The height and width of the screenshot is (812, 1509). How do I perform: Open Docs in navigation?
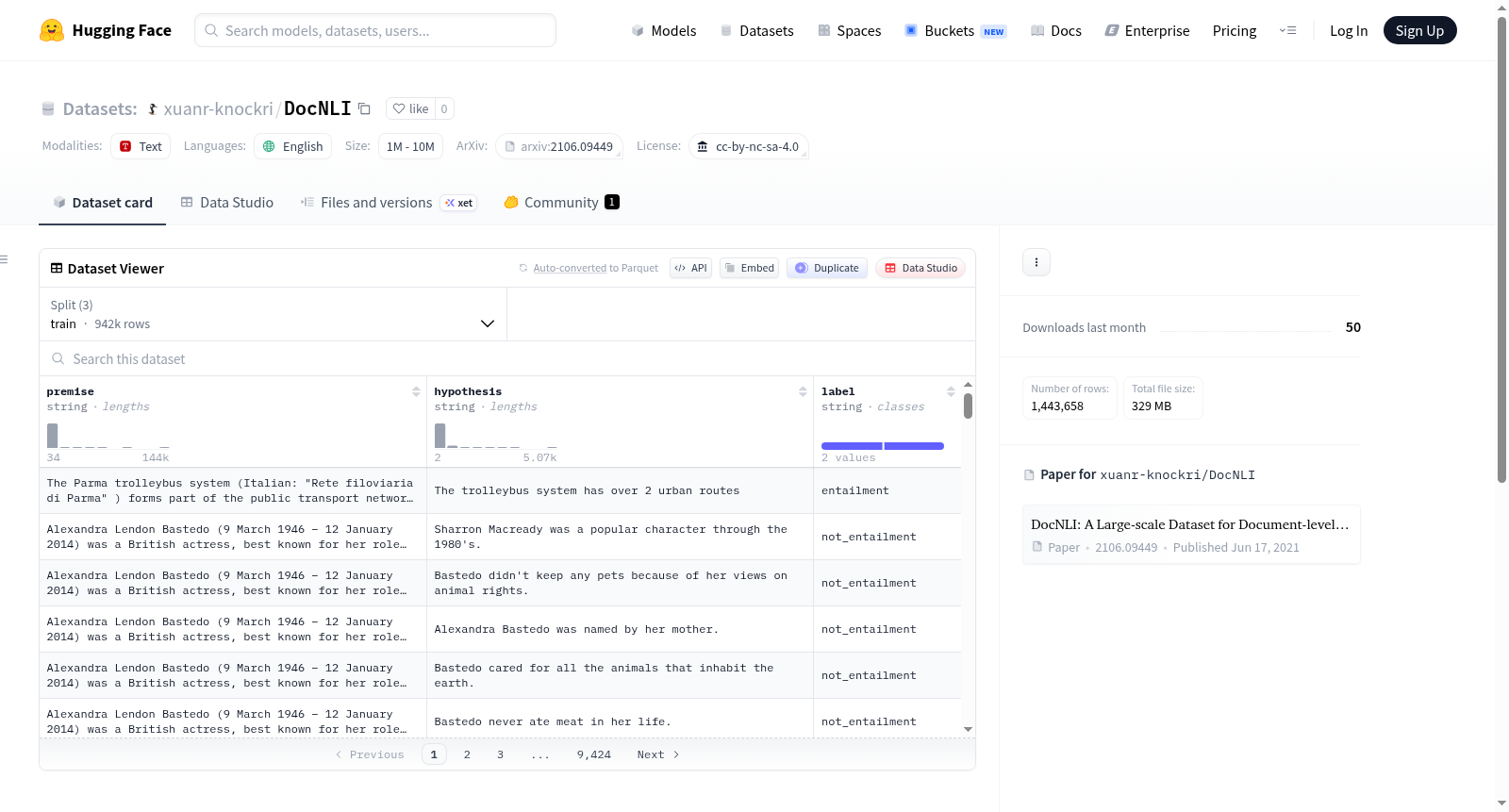pyautogui.click(x=1056, y=31)
